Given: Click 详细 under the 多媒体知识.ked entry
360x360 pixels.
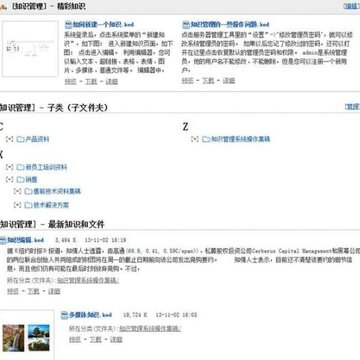Looking at the screenshot, I should (x=116, y=339).
